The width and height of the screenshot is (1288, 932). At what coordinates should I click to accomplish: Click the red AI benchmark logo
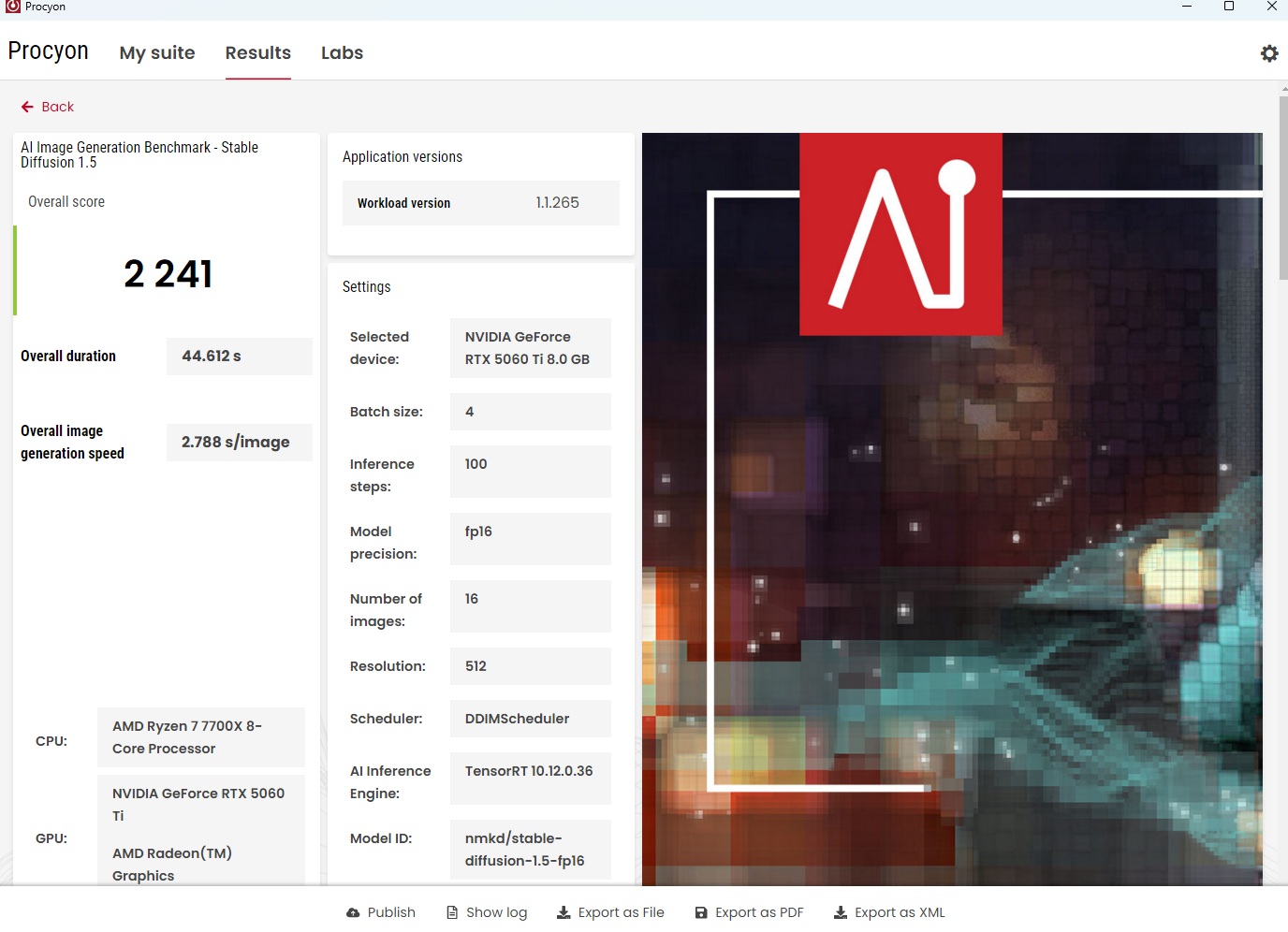coord(900,234)
